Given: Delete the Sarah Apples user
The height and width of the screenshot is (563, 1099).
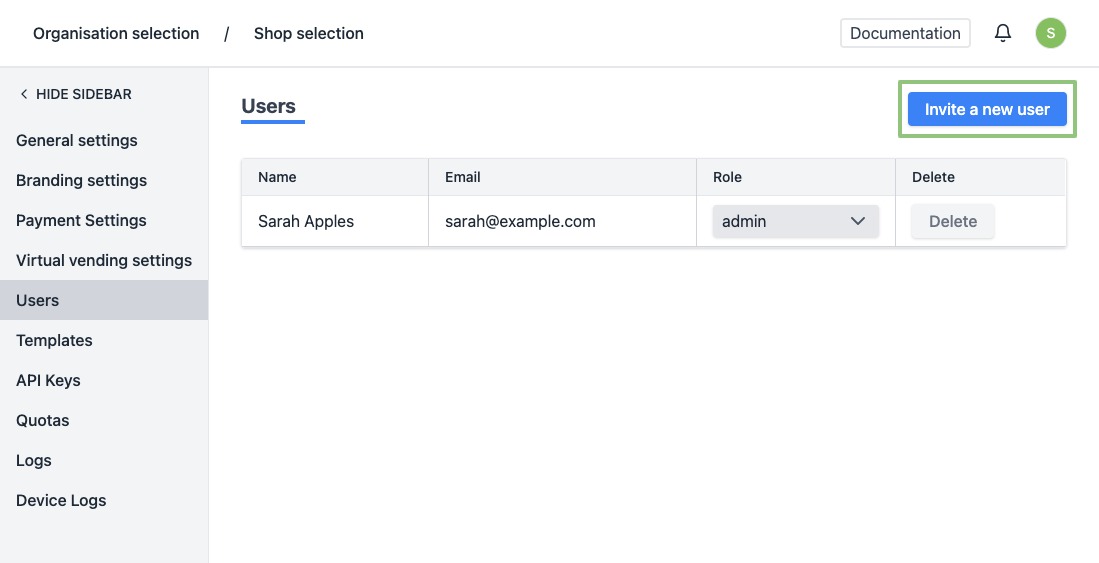Looking at the screenshot, I should pyautogui.click(x=952, y=221).
